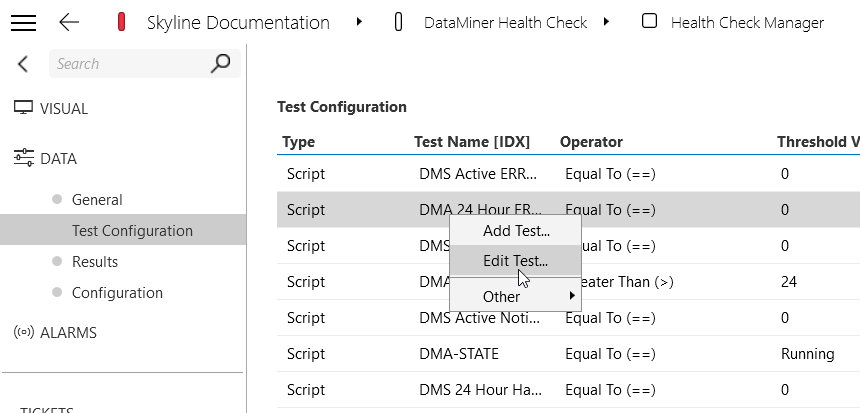The image size is (860, 413).
Task: Open the Skyline Documentation breadcrumb
Action: [239, 22]
